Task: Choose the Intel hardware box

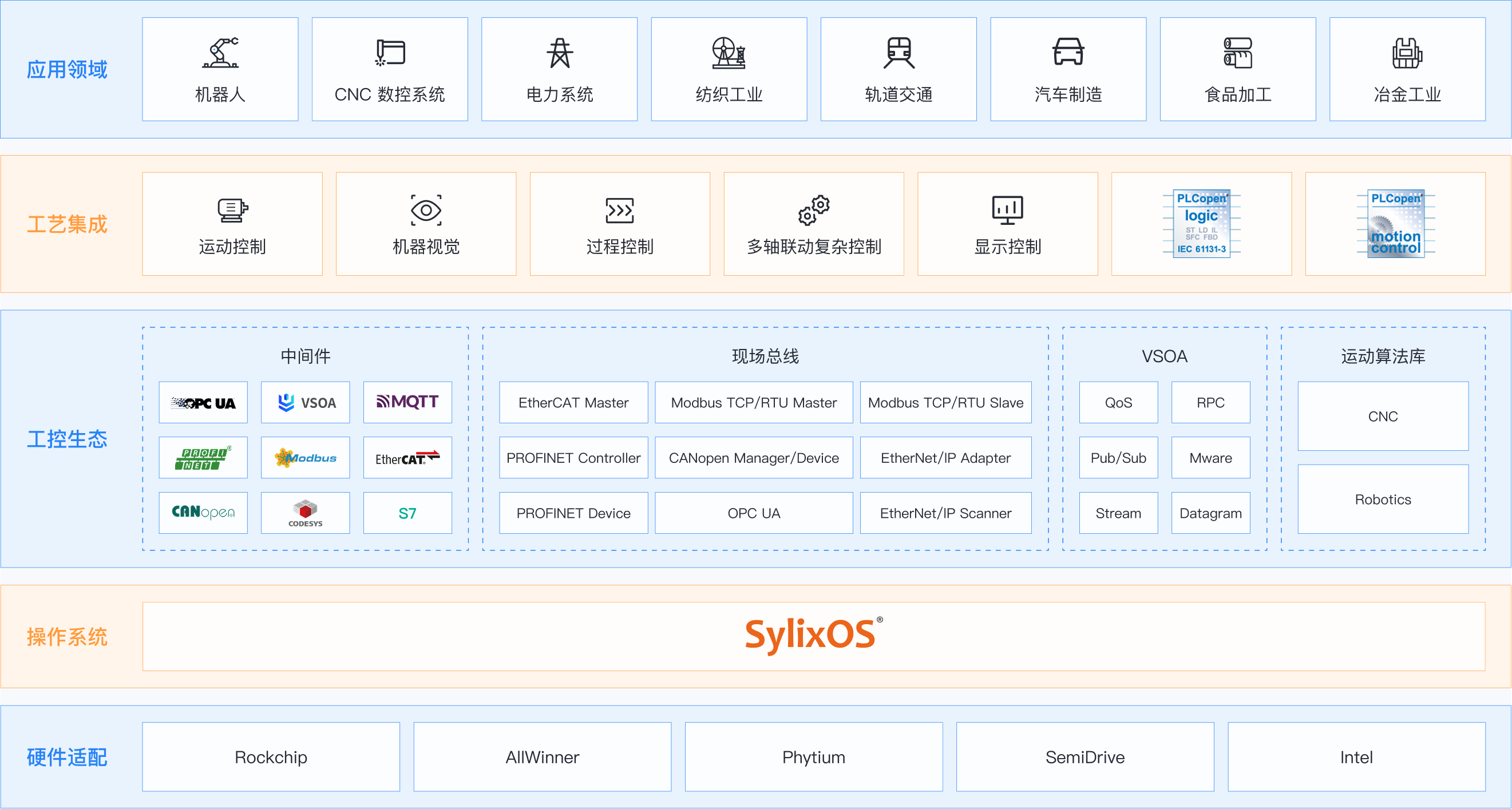Action: pyautogui.click(x=1356, y=757)
